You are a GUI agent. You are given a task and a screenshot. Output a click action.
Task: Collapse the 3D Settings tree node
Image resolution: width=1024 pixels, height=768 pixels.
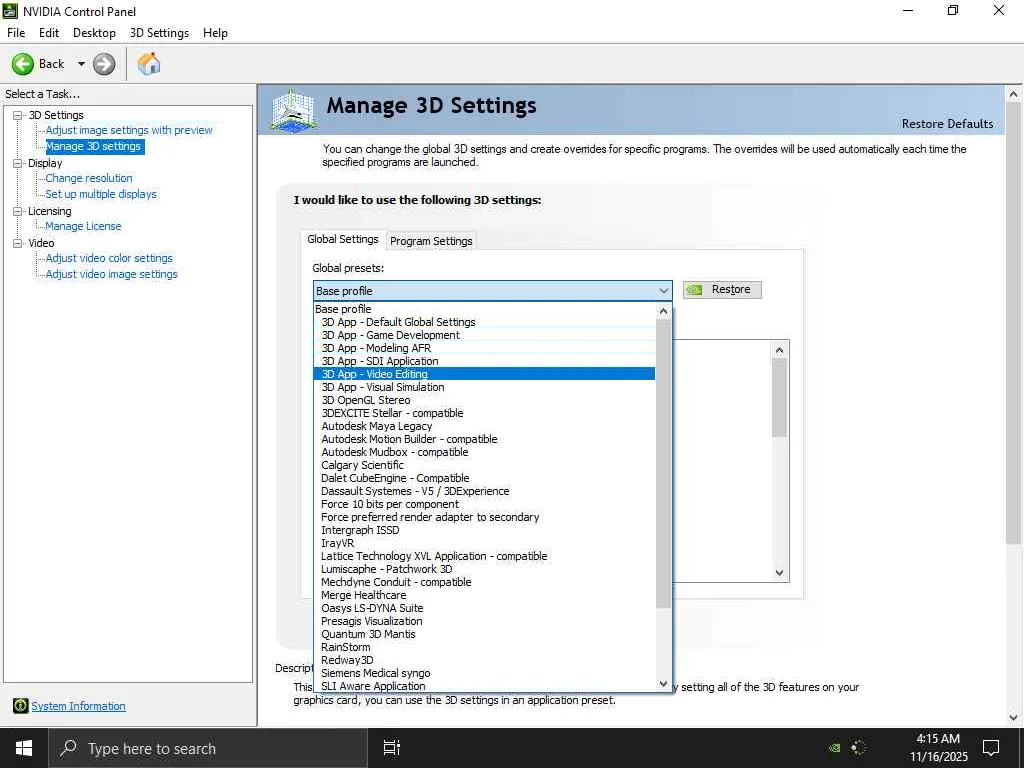pos(18,115)
